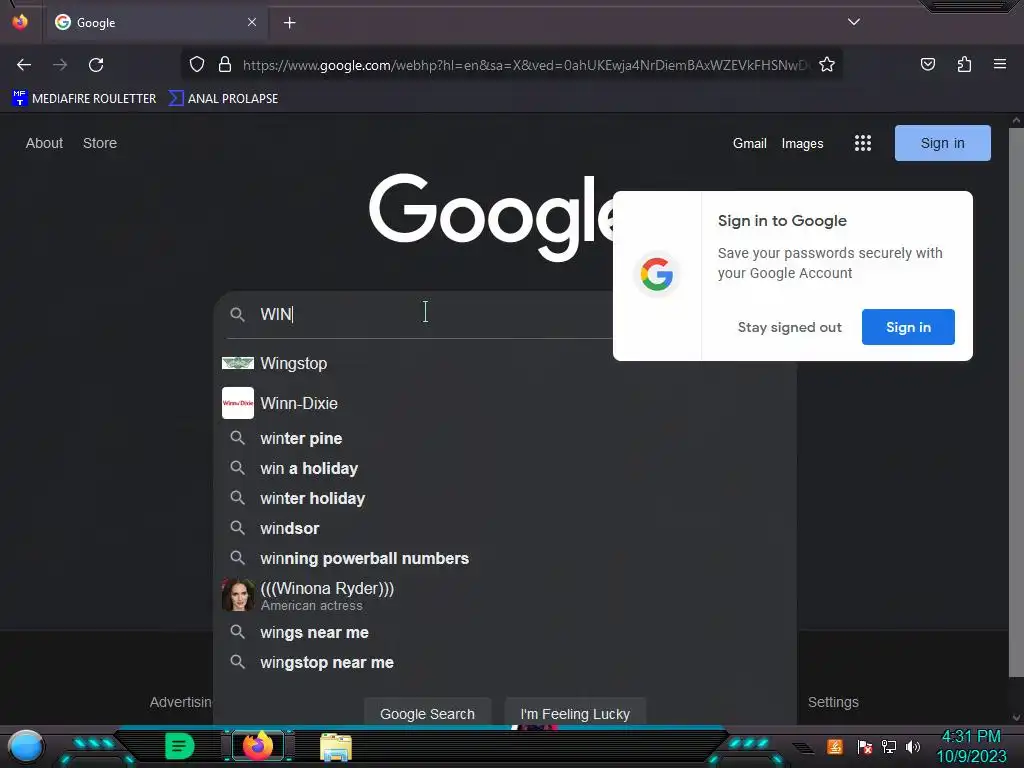Click the About link
The image size is (1024, 768).
(44, 143)
